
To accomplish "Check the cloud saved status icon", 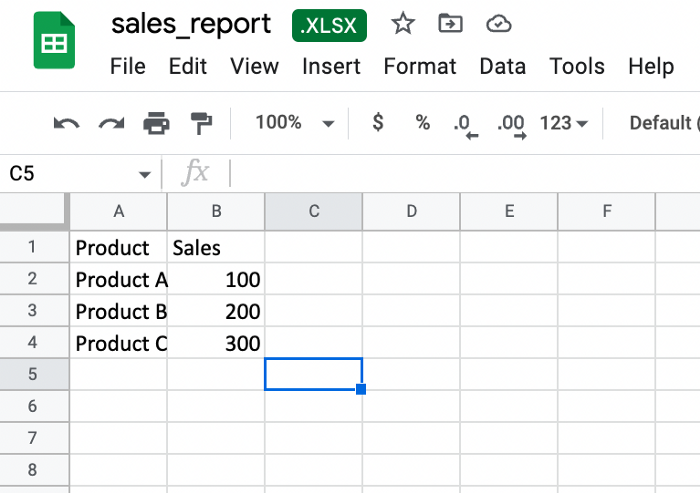I will (499, 24).
